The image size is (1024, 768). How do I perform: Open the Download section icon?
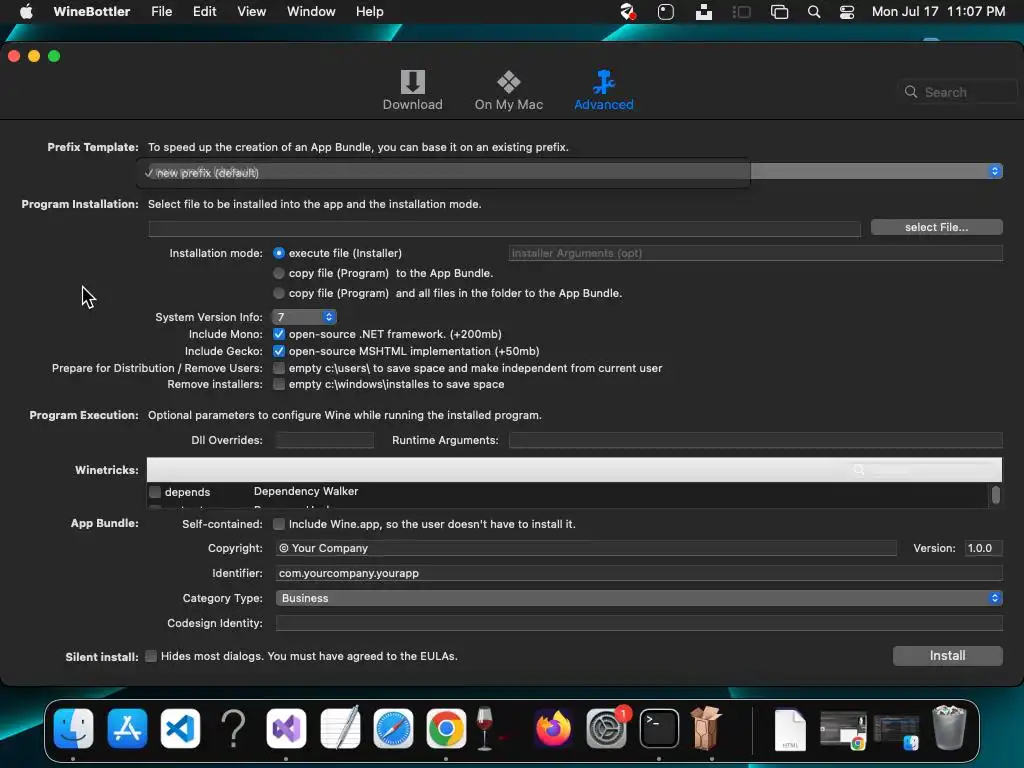[x=412, y=90]
